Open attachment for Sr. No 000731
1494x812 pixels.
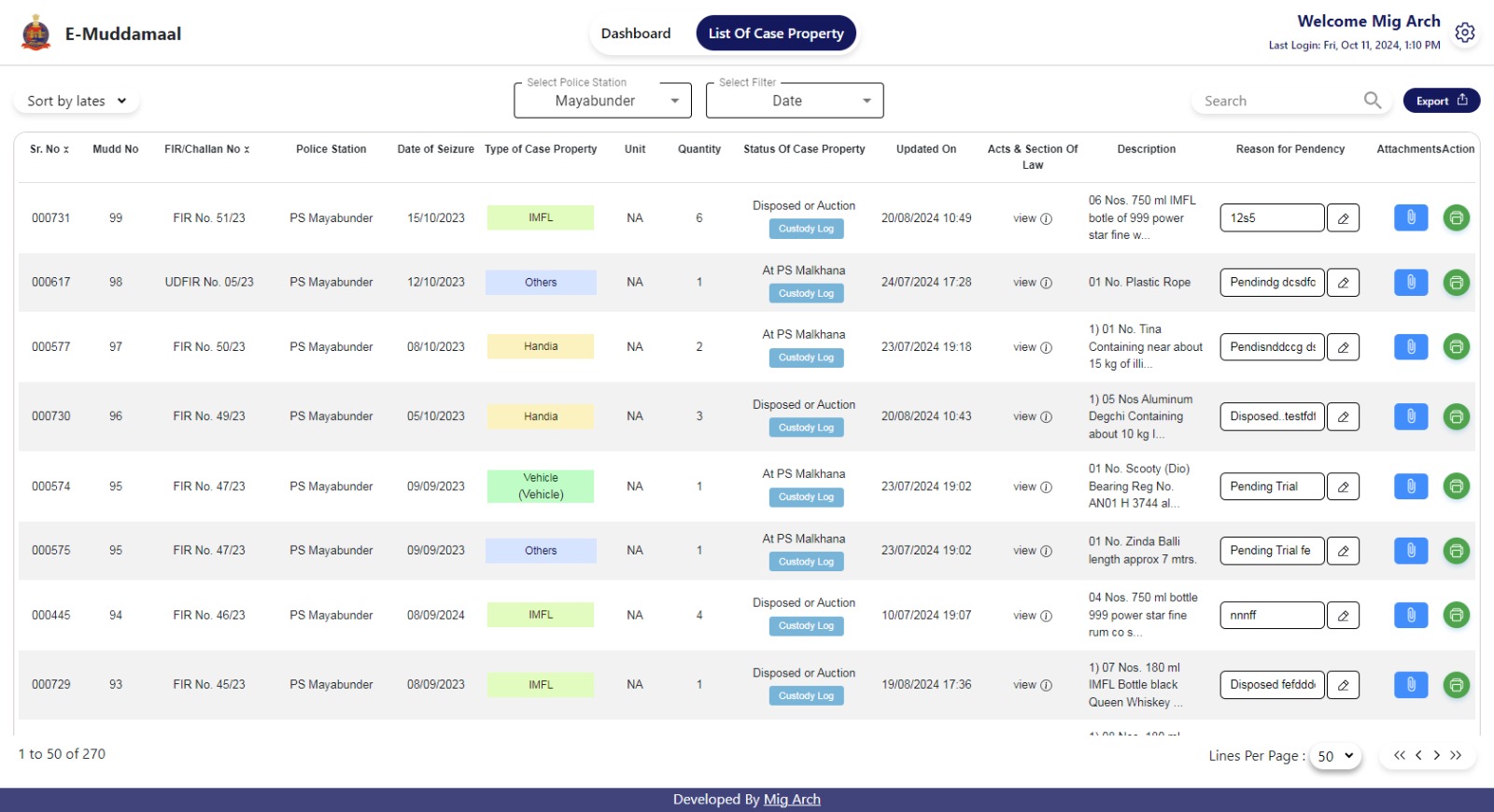point(1411,217)
